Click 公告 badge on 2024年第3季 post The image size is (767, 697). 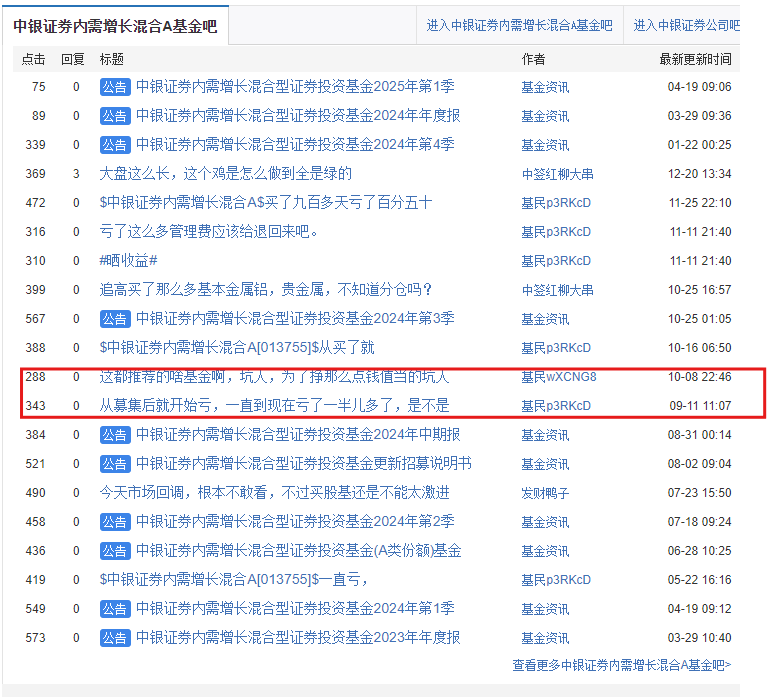click(115, 319)
